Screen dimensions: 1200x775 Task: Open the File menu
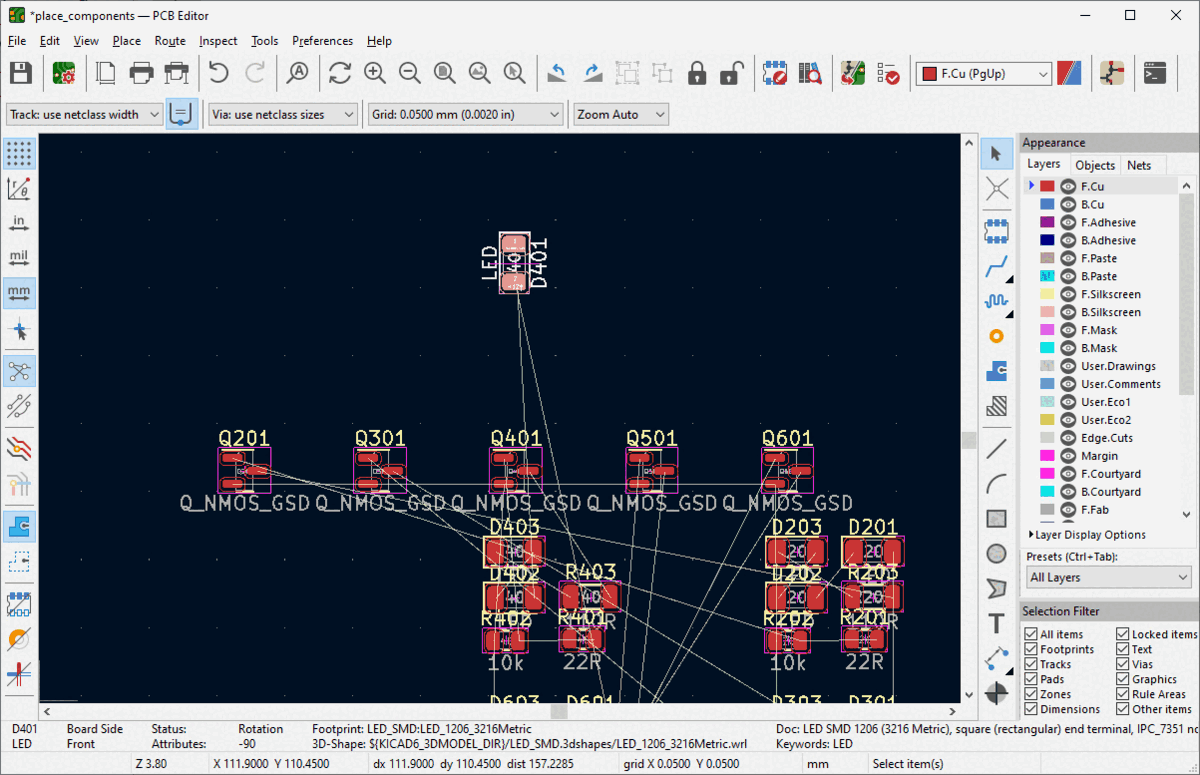[17, 41]
